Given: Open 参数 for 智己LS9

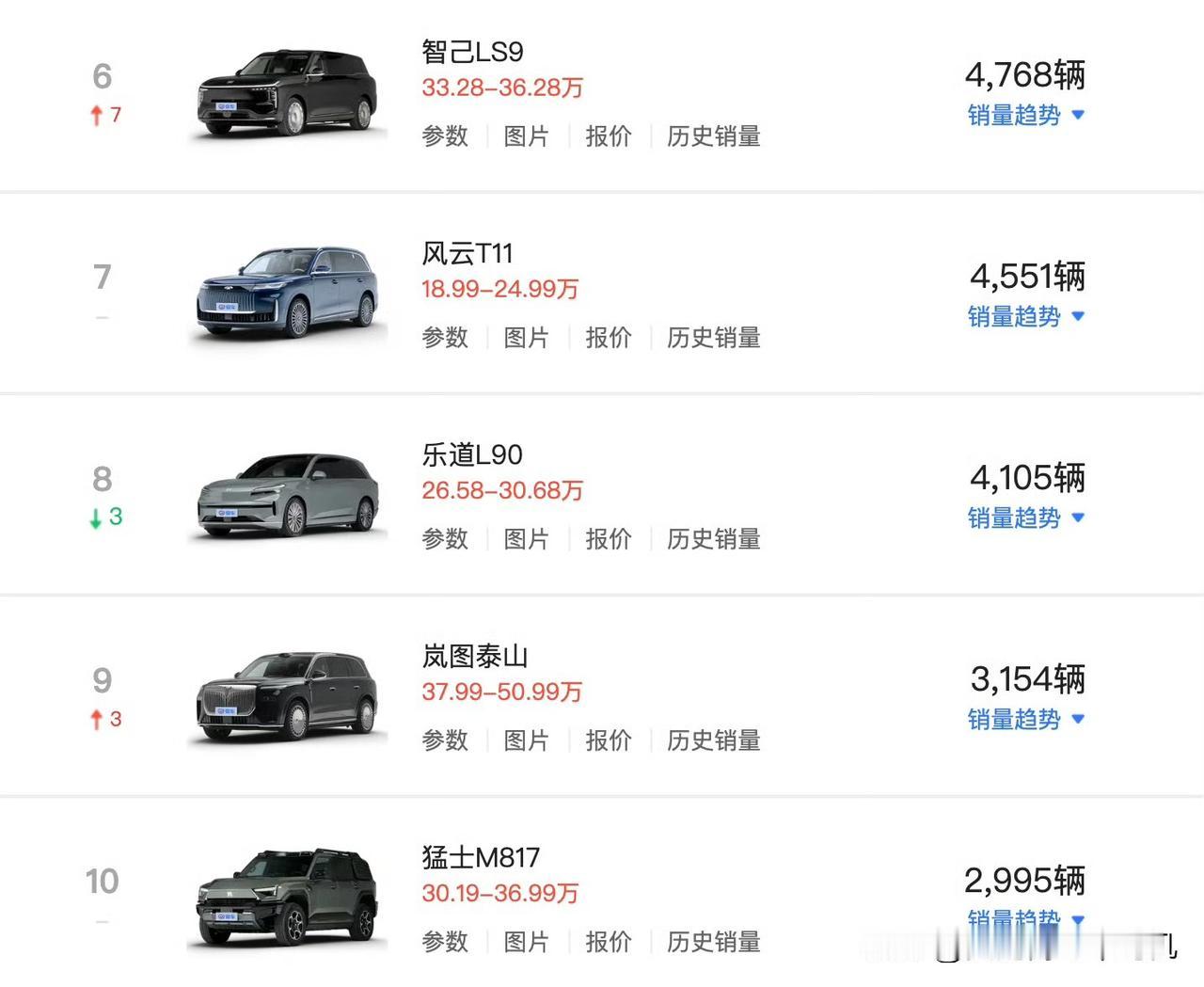Looking at the screenshot, I should [x=445, y=136].
